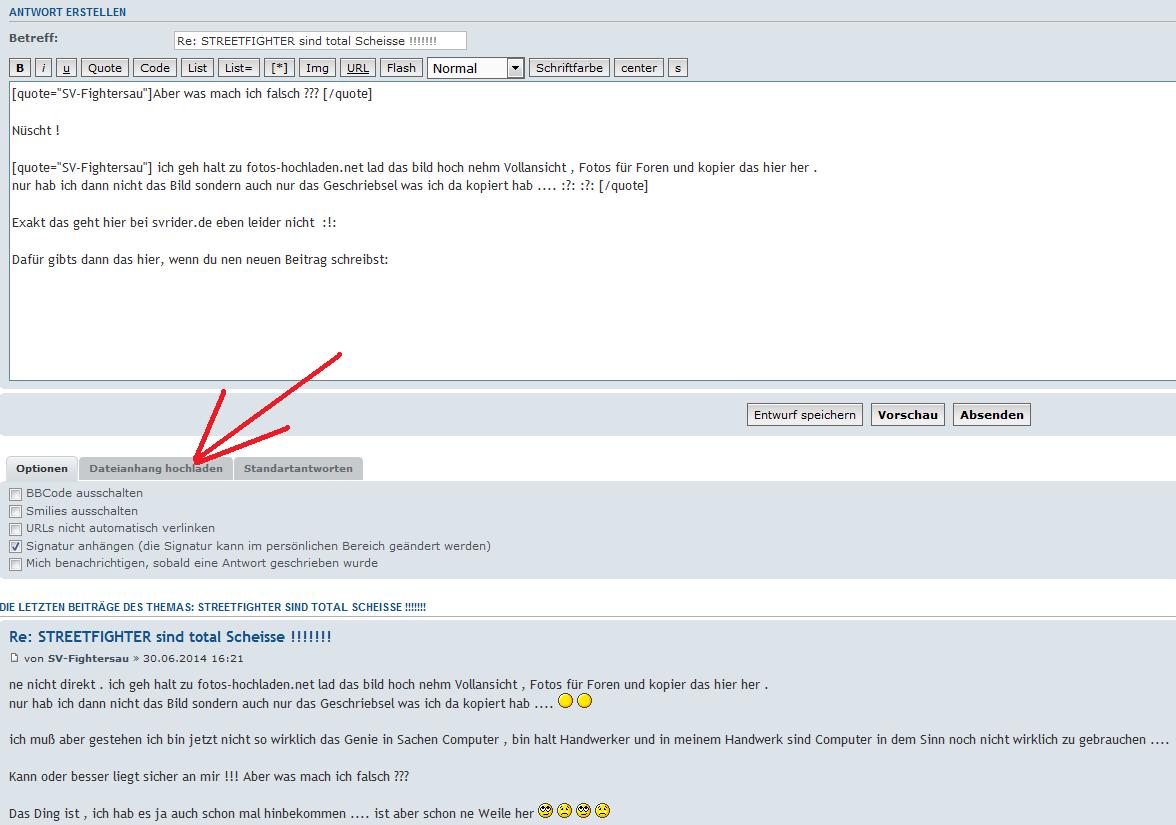Viewport: 1176px width, 825px height.
Task: Click the underline u button
Action: coord(66,68)
